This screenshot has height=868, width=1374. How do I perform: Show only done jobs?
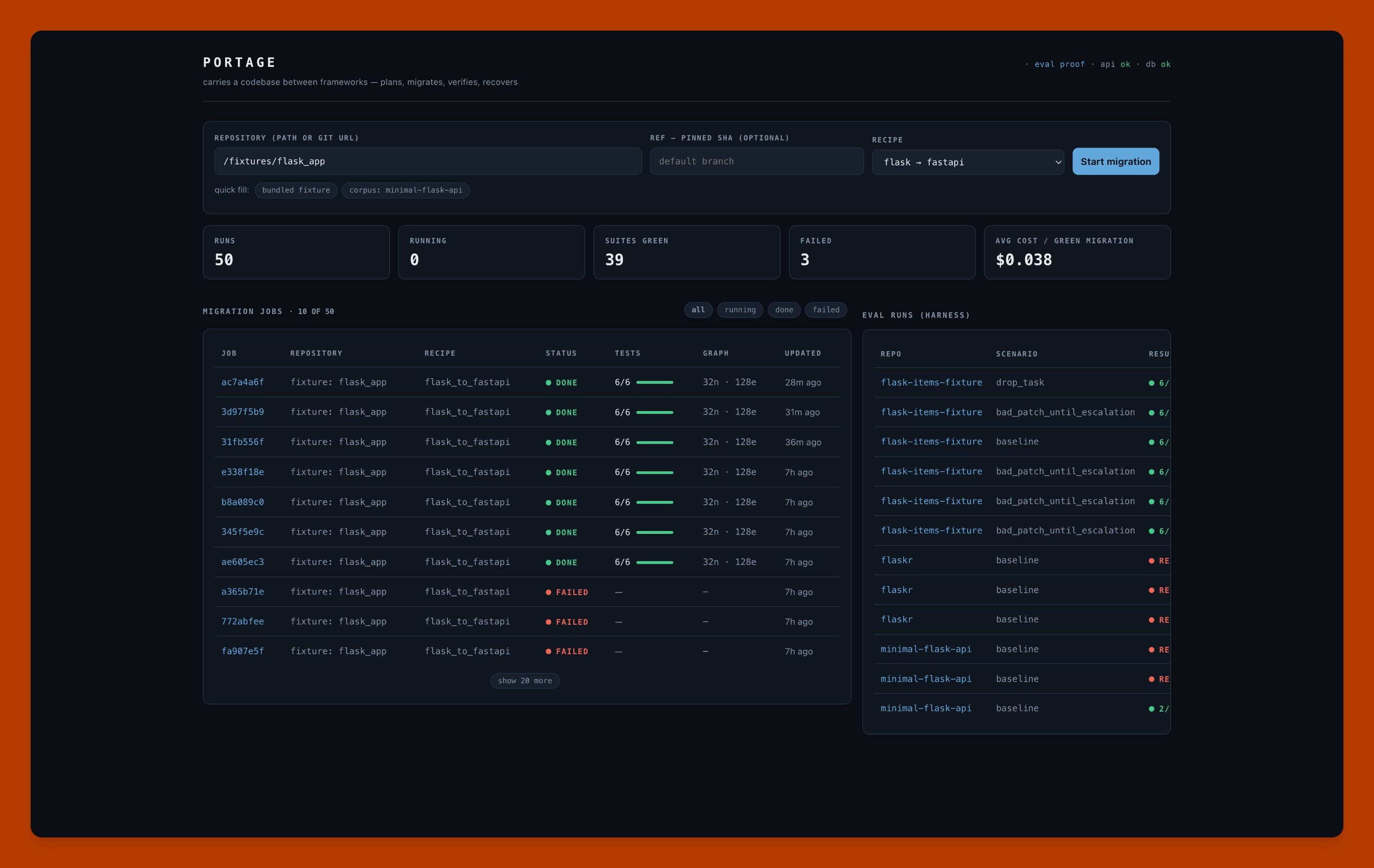[x=784, y=310]
